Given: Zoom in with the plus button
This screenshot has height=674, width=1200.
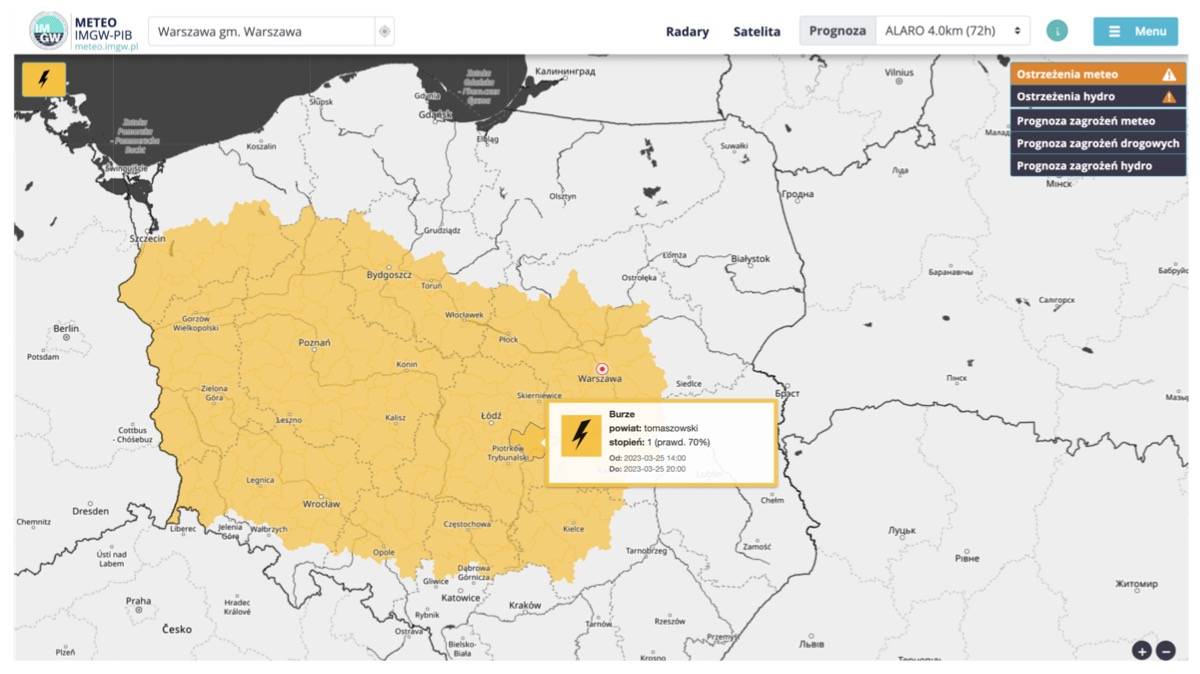Looking at the screenshot, I should pyautogui.click(x=1142, y=651).
